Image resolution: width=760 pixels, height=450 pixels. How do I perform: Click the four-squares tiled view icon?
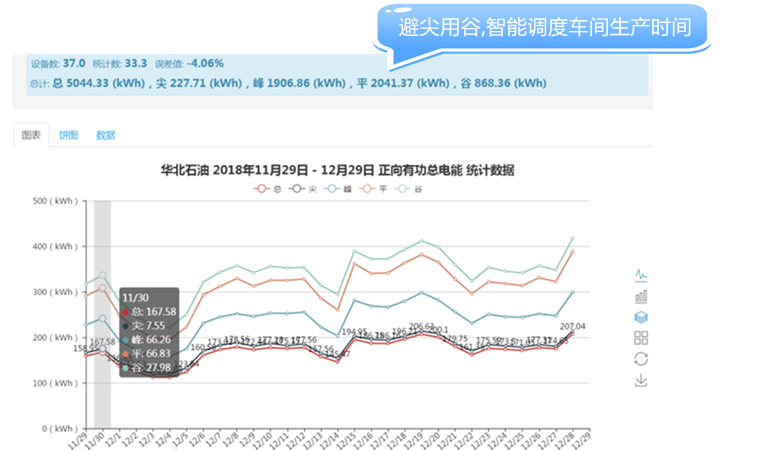click(641, 338)
